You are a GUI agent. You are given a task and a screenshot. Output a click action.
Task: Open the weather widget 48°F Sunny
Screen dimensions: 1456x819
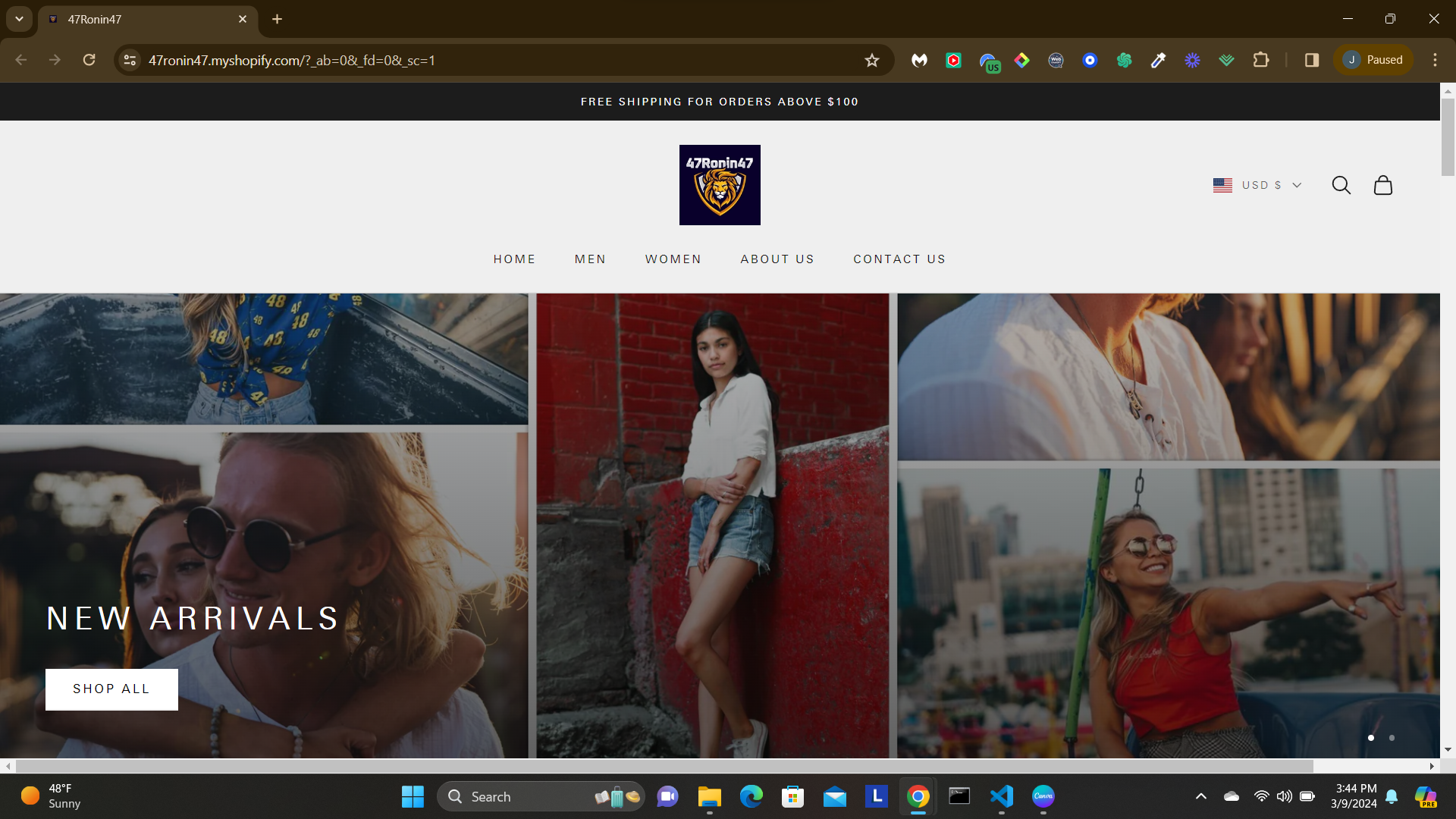click(x=52, y=796)
